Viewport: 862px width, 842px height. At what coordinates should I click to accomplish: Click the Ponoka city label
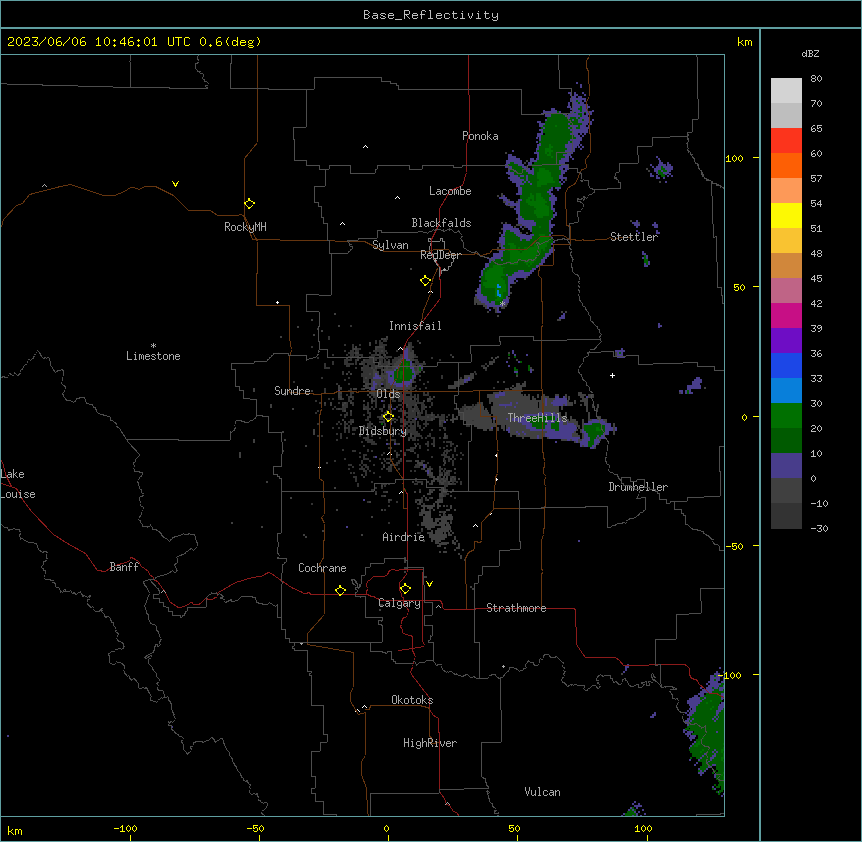click(x=480, y=136)
